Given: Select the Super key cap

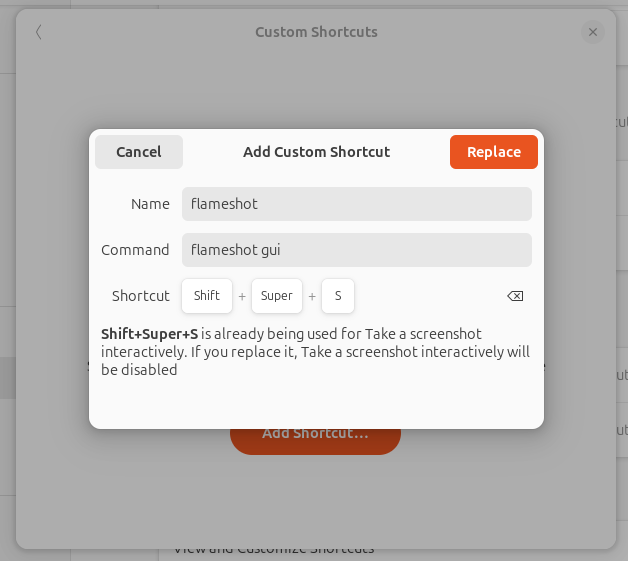Looking at the screenshot, I should 277,296.
